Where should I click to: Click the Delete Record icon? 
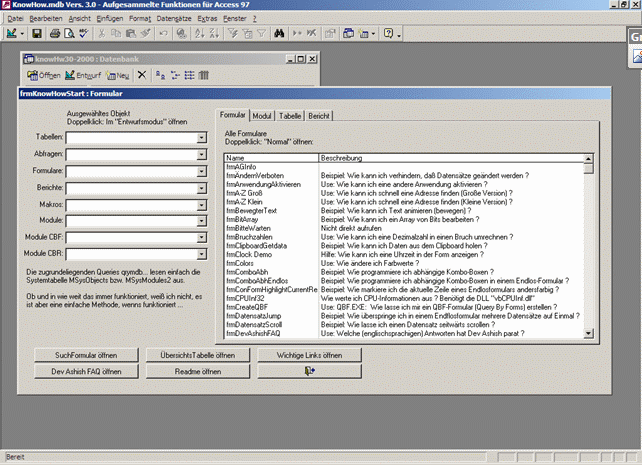point(312,34)
